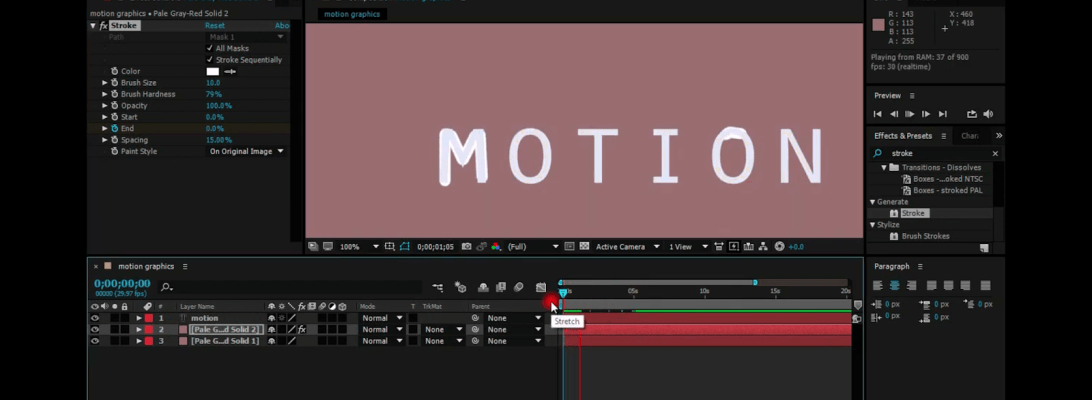Jump to first frame in Preview panel
The image size is (1092, 400).
click(878, 114)
